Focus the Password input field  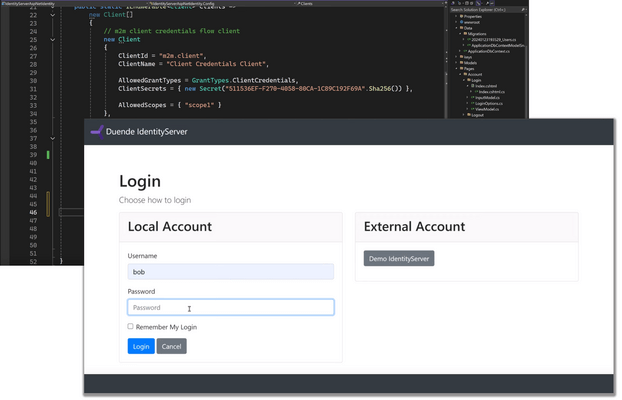pyautogui.click(x=230, y=307)
